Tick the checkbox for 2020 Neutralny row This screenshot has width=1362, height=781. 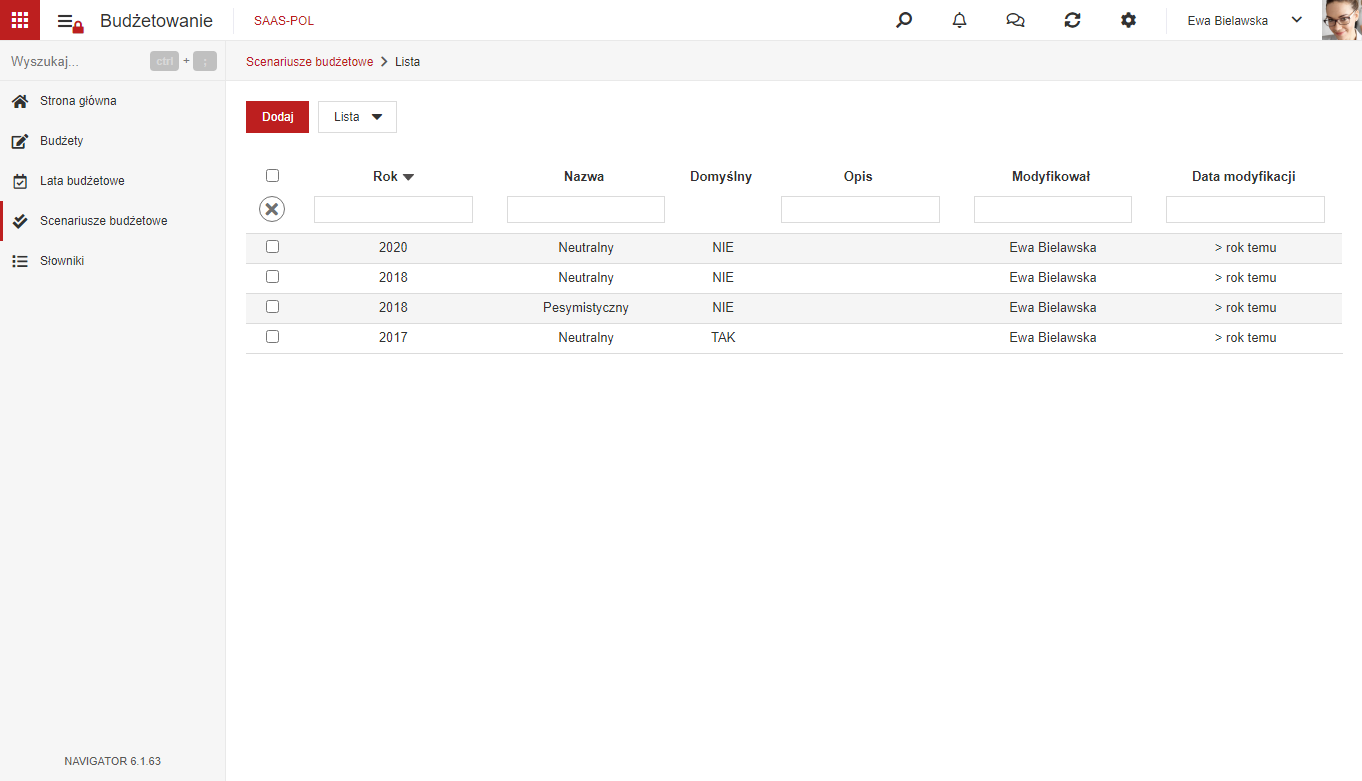272,246
